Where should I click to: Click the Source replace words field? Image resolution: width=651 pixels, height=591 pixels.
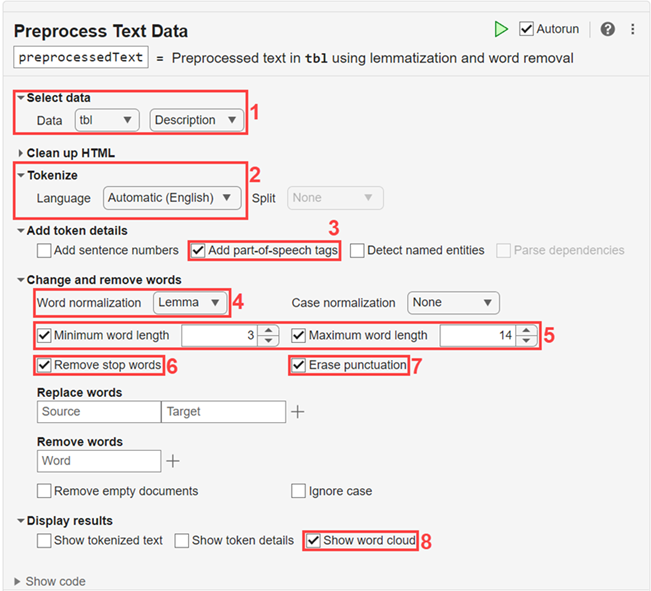[98, 411]
